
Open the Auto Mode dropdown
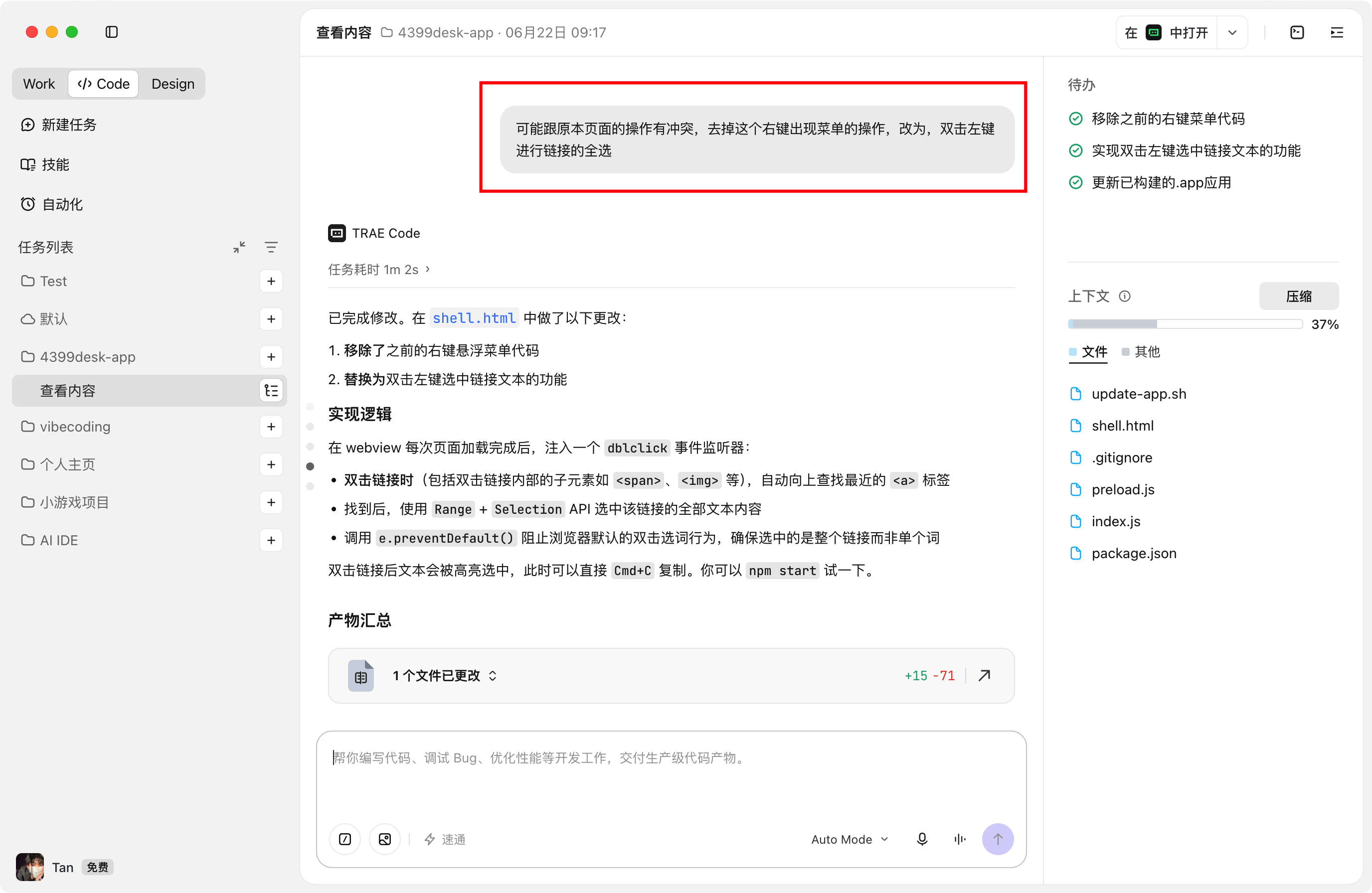coord(849,839)
